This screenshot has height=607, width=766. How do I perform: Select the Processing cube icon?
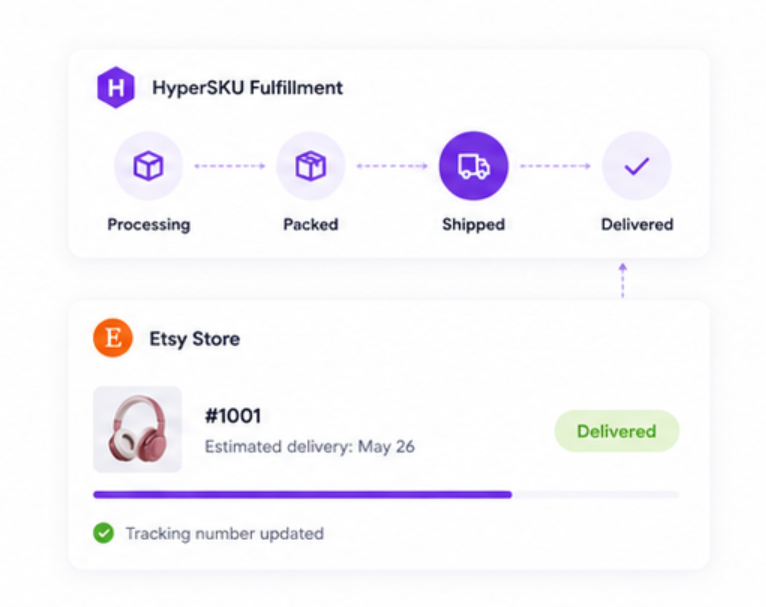pyautogui.click(x=149, y=166)
